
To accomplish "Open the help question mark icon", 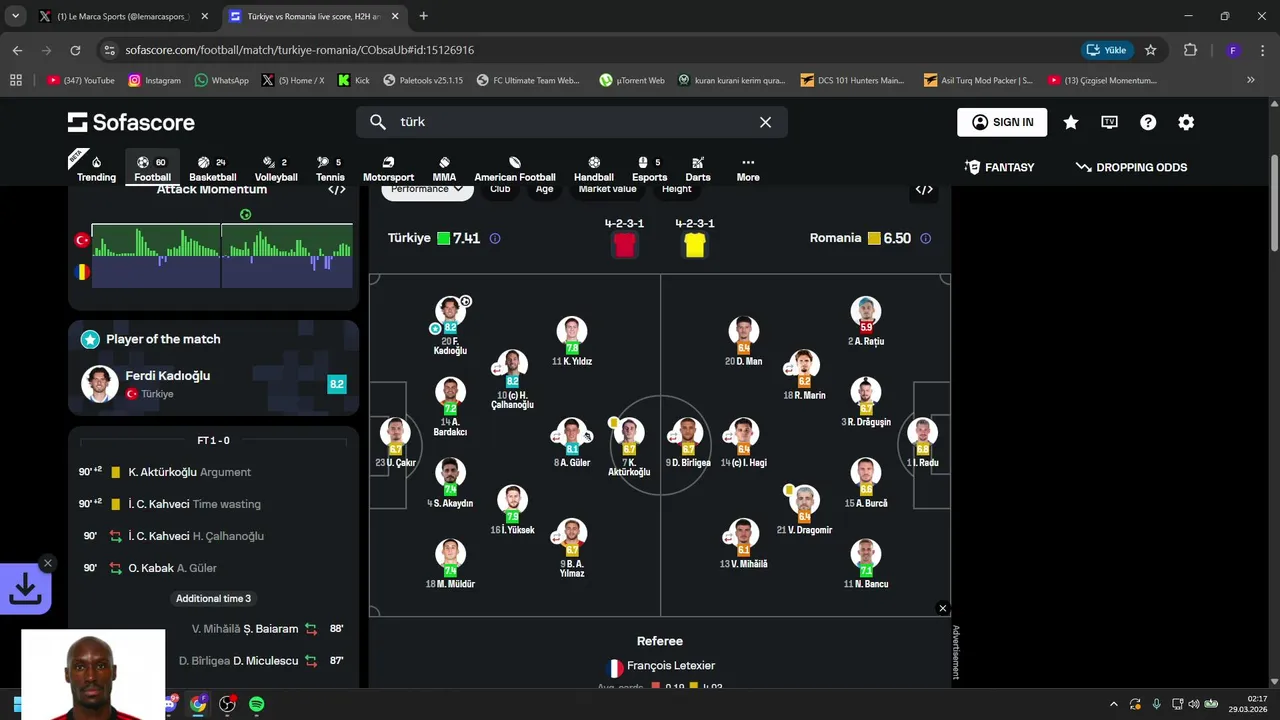I will click(1148, 122).
